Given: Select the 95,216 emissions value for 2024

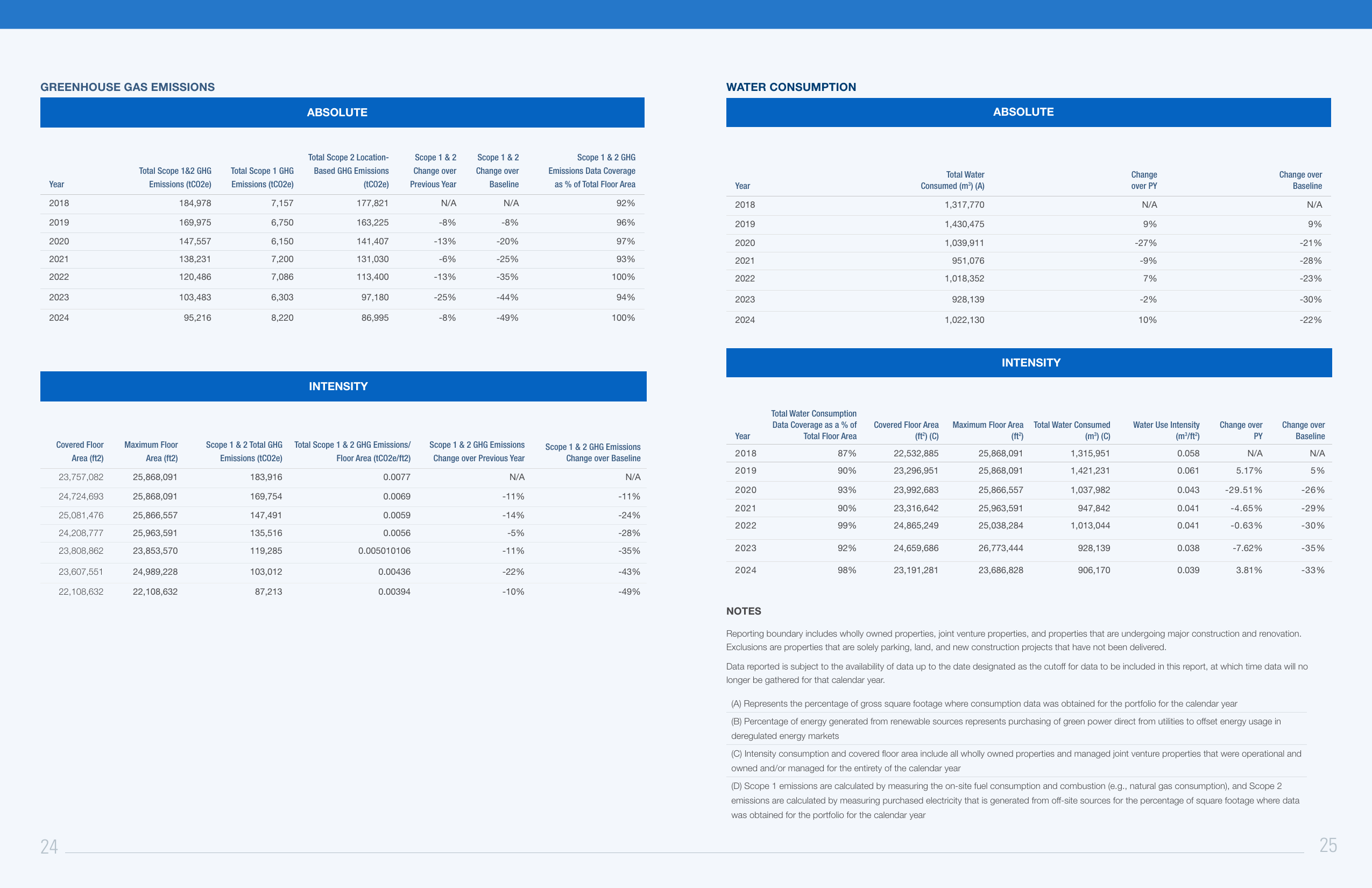Looking at the screenshot, I should pos(197,318).
